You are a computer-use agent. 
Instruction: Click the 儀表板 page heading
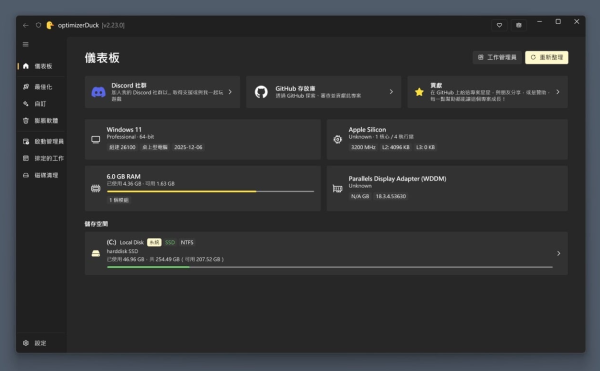[102, 58]
